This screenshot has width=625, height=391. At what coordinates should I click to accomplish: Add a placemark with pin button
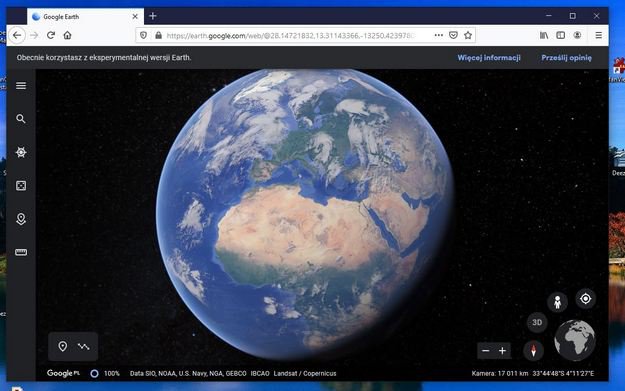pyautogui.click(x=63, y=346)
